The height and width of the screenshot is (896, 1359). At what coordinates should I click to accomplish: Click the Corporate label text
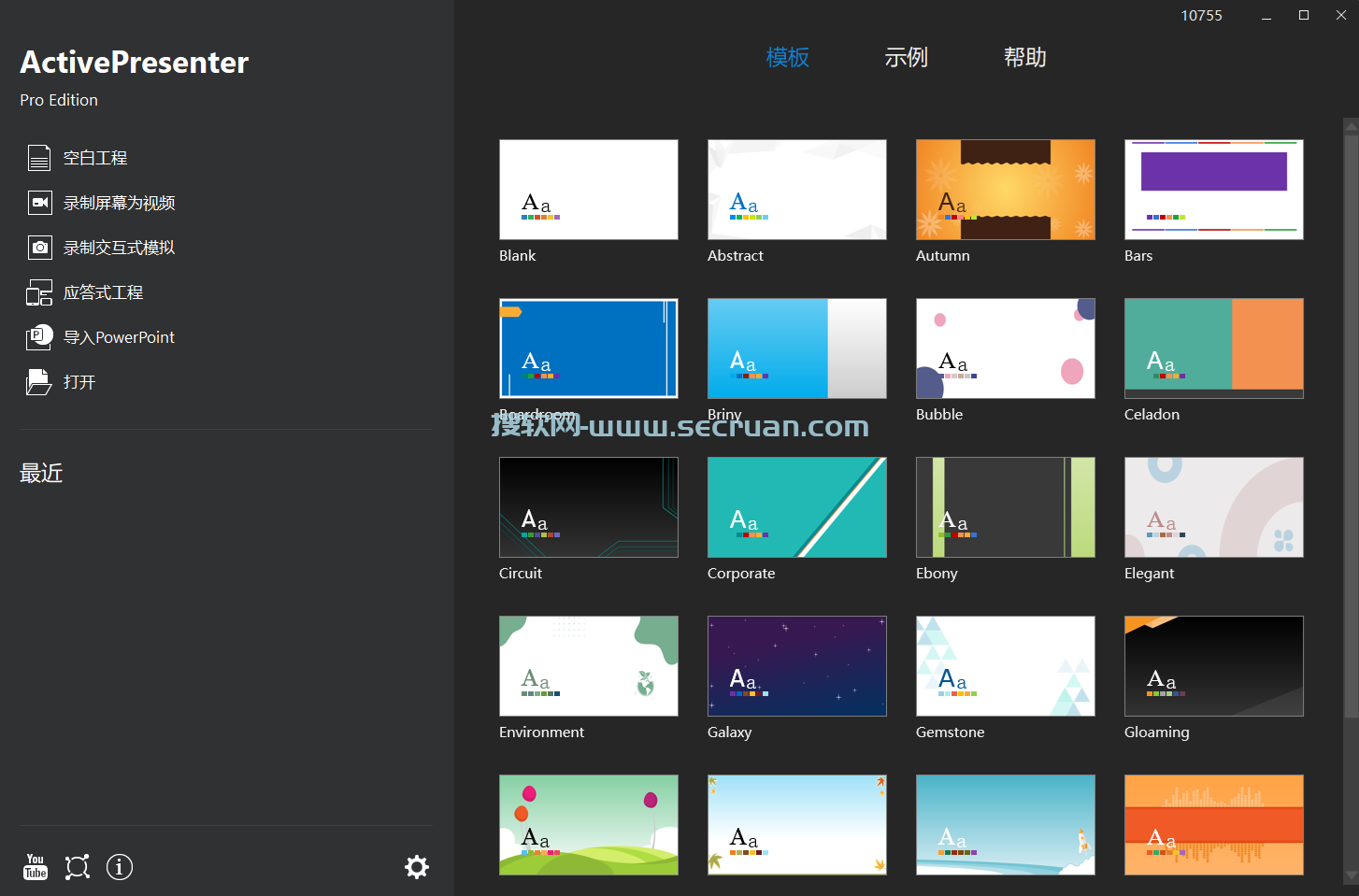pyautogui.click(x=741, y=574)
